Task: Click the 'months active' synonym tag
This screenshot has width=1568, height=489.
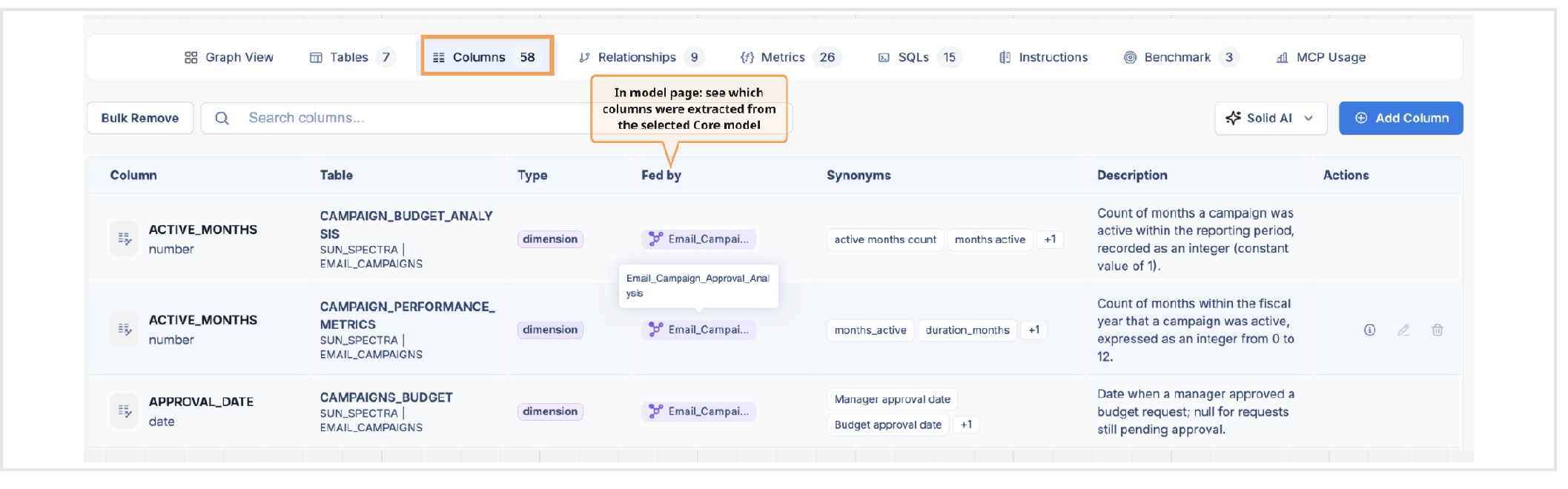Action: tap(990, 239)
